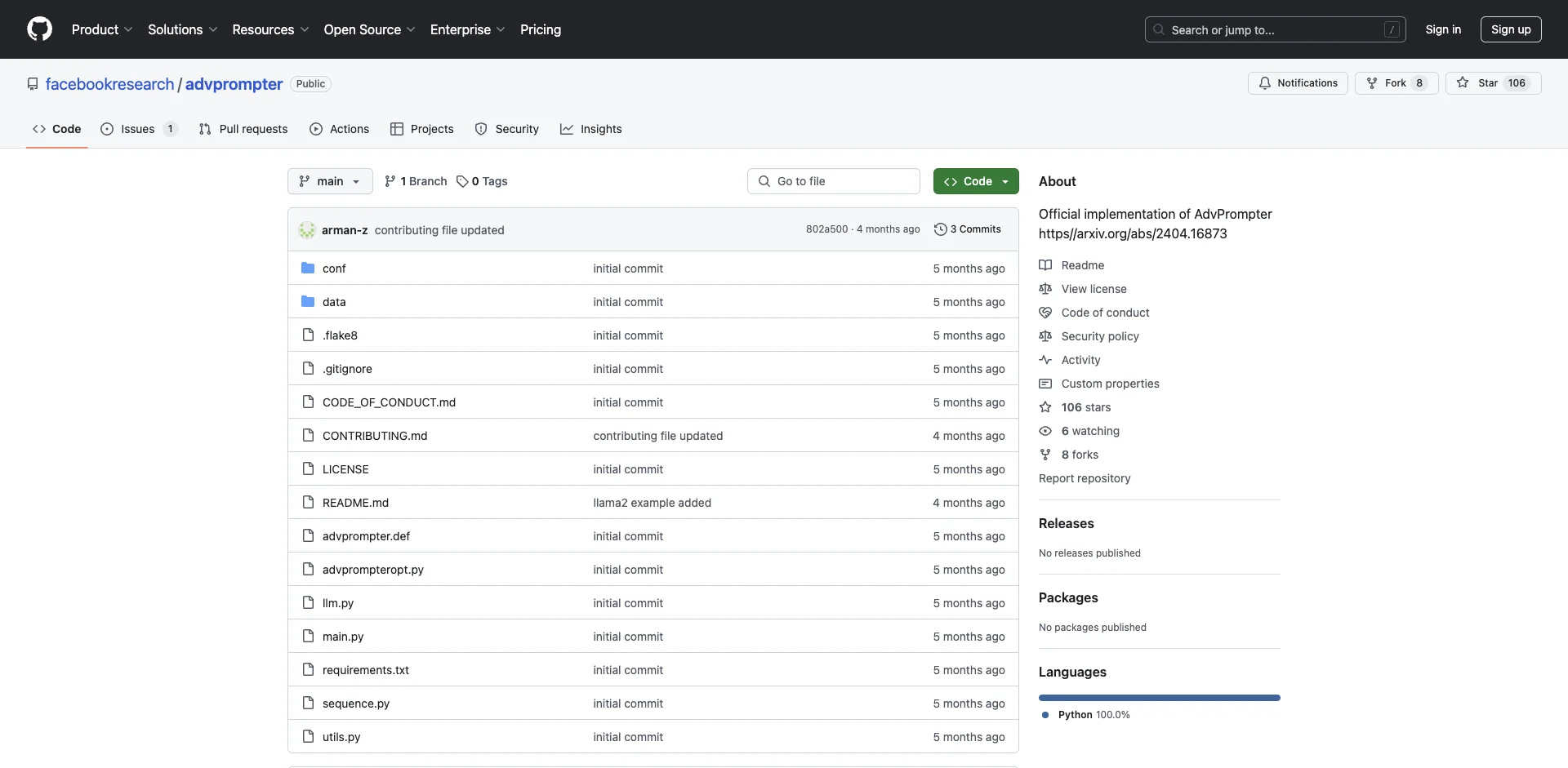Screen dimensions: 1568x768
Task: Focus the Go to file input
Action: [x=834, y=181]
